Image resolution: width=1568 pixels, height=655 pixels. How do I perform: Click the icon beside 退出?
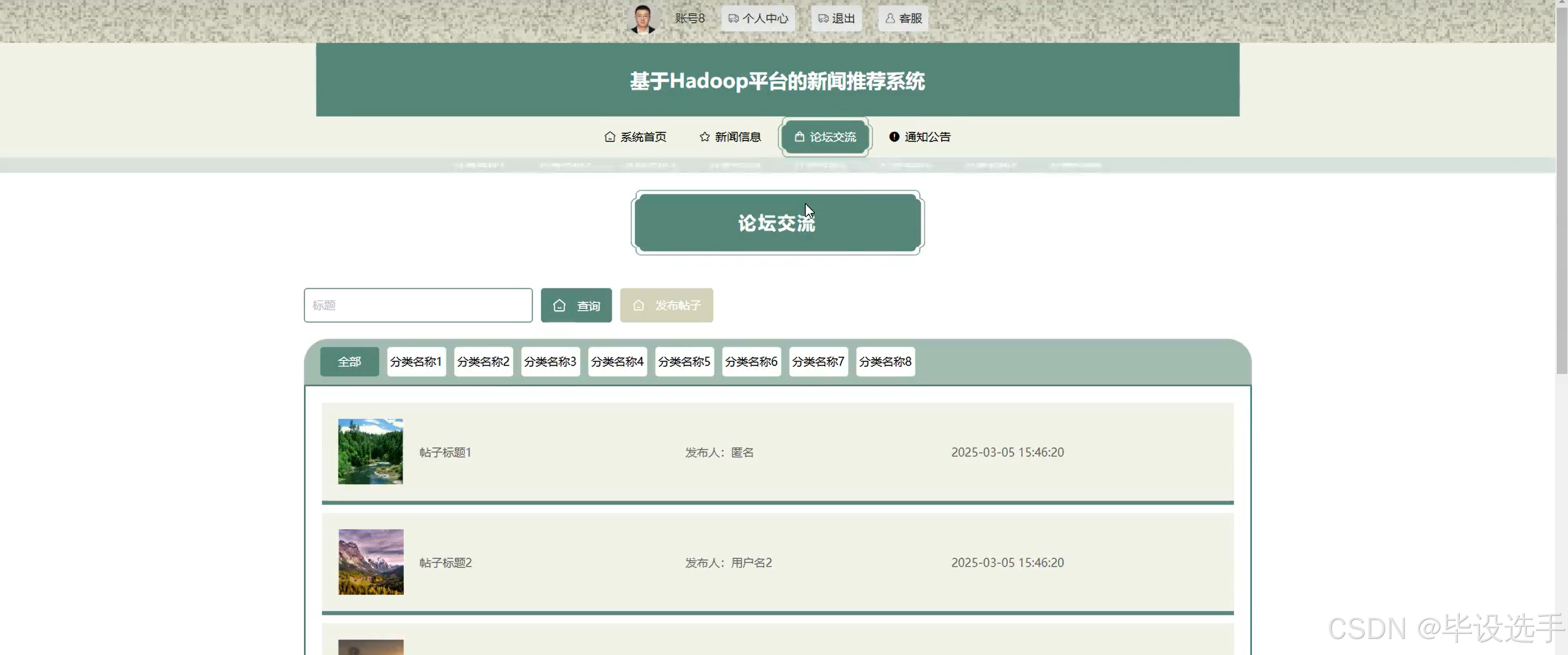click(x=823, y=19)
